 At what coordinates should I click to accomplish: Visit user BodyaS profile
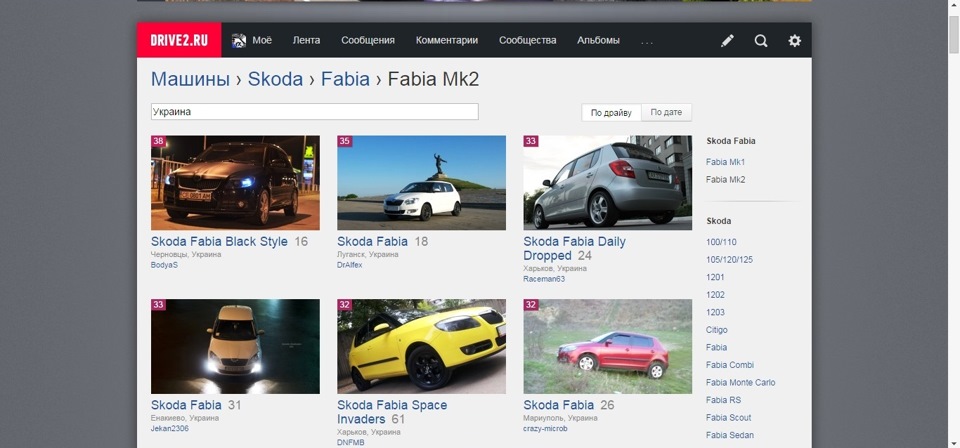click(x=164, y=265)
